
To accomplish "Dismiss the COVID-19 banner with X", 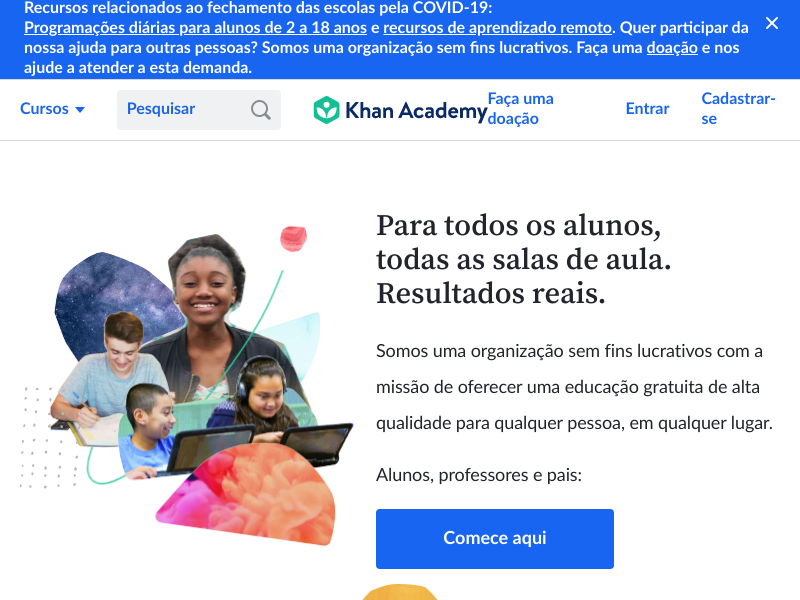I will [771, 23].
